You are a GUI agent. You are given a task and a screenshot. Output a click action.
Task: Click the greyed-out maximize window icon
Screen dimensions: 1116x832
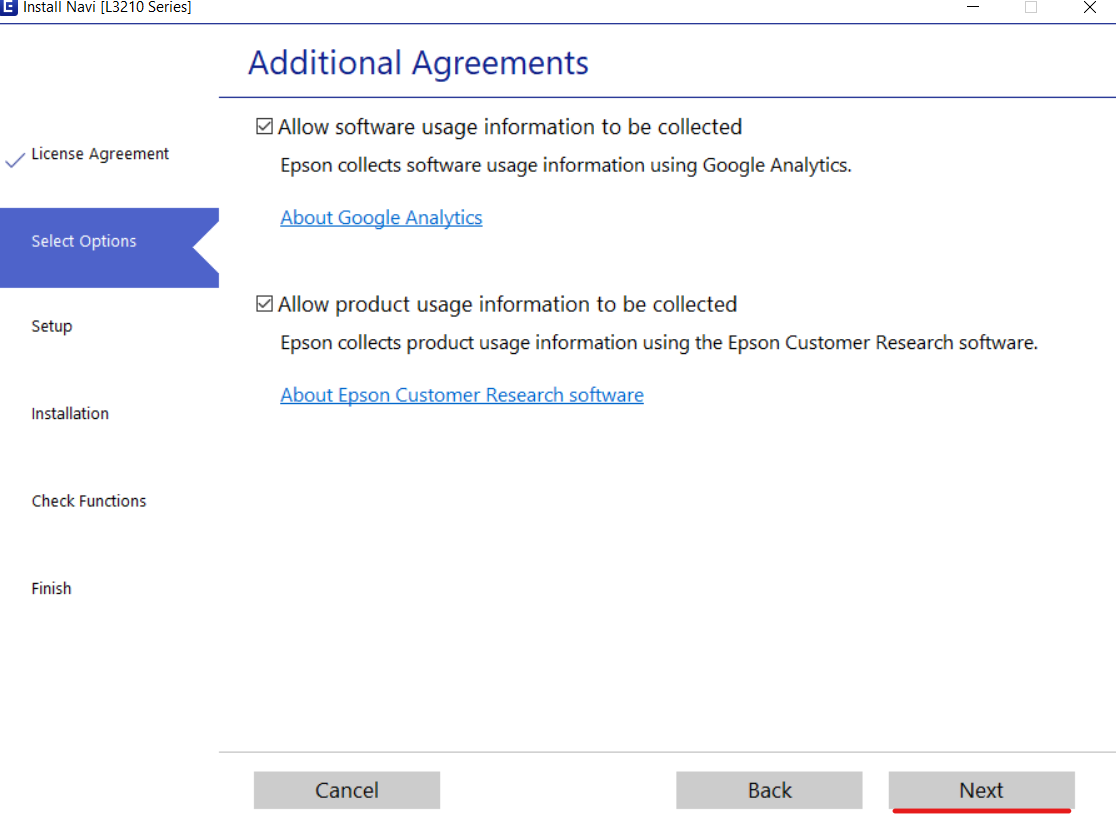tap(1031, 7)
